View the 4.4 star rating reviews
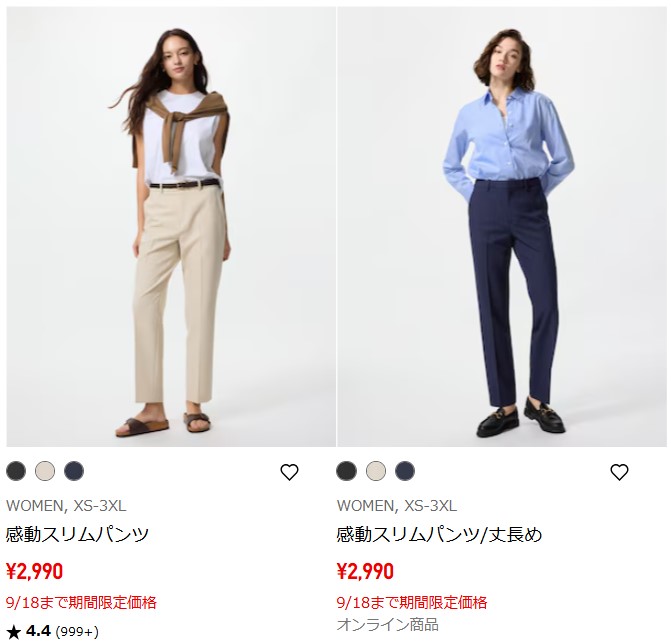The width and height of the screenshot is (671, 641). pyautogui.click(x=52, y=631)
